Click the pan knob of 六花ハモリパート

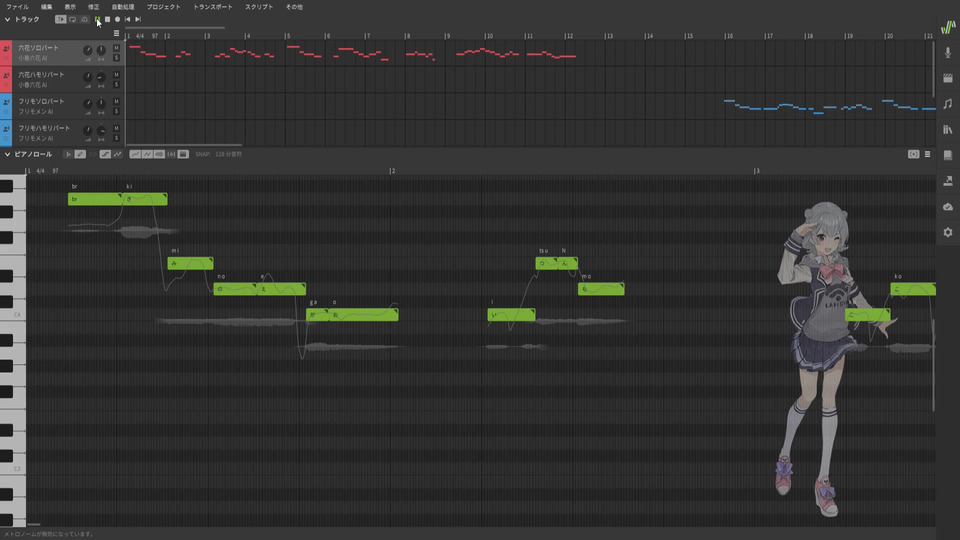pos(101,77)
